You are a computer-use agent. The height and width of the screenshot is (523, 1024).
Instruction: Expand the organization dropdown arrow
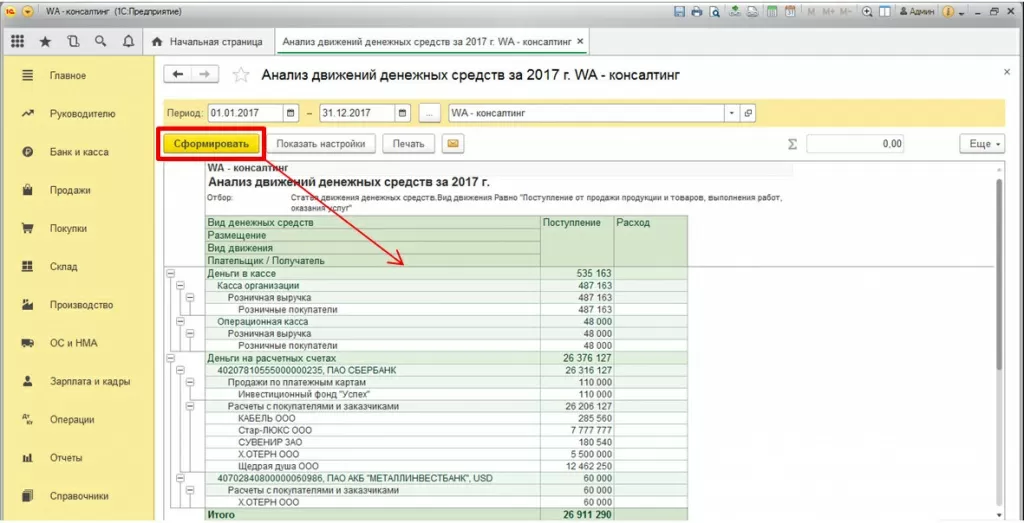click(733, 113)
